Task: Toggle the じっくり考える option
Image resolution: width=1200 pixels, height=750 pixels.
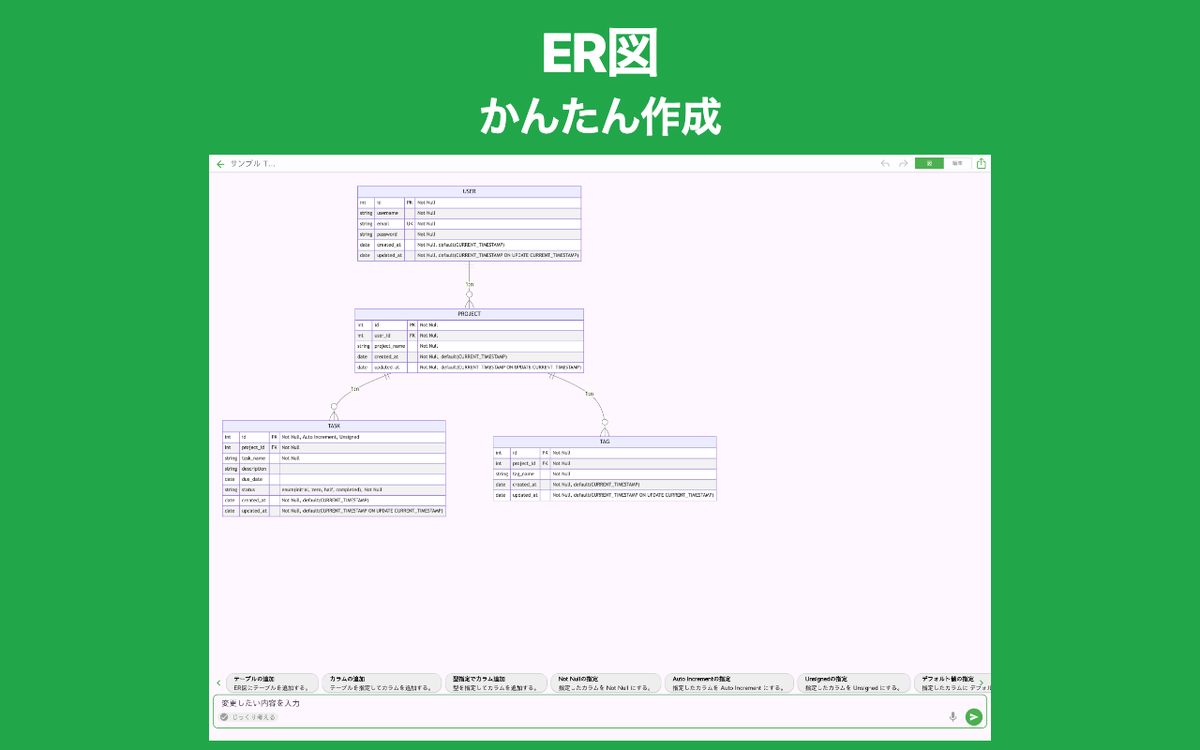Action: [248, 717]
